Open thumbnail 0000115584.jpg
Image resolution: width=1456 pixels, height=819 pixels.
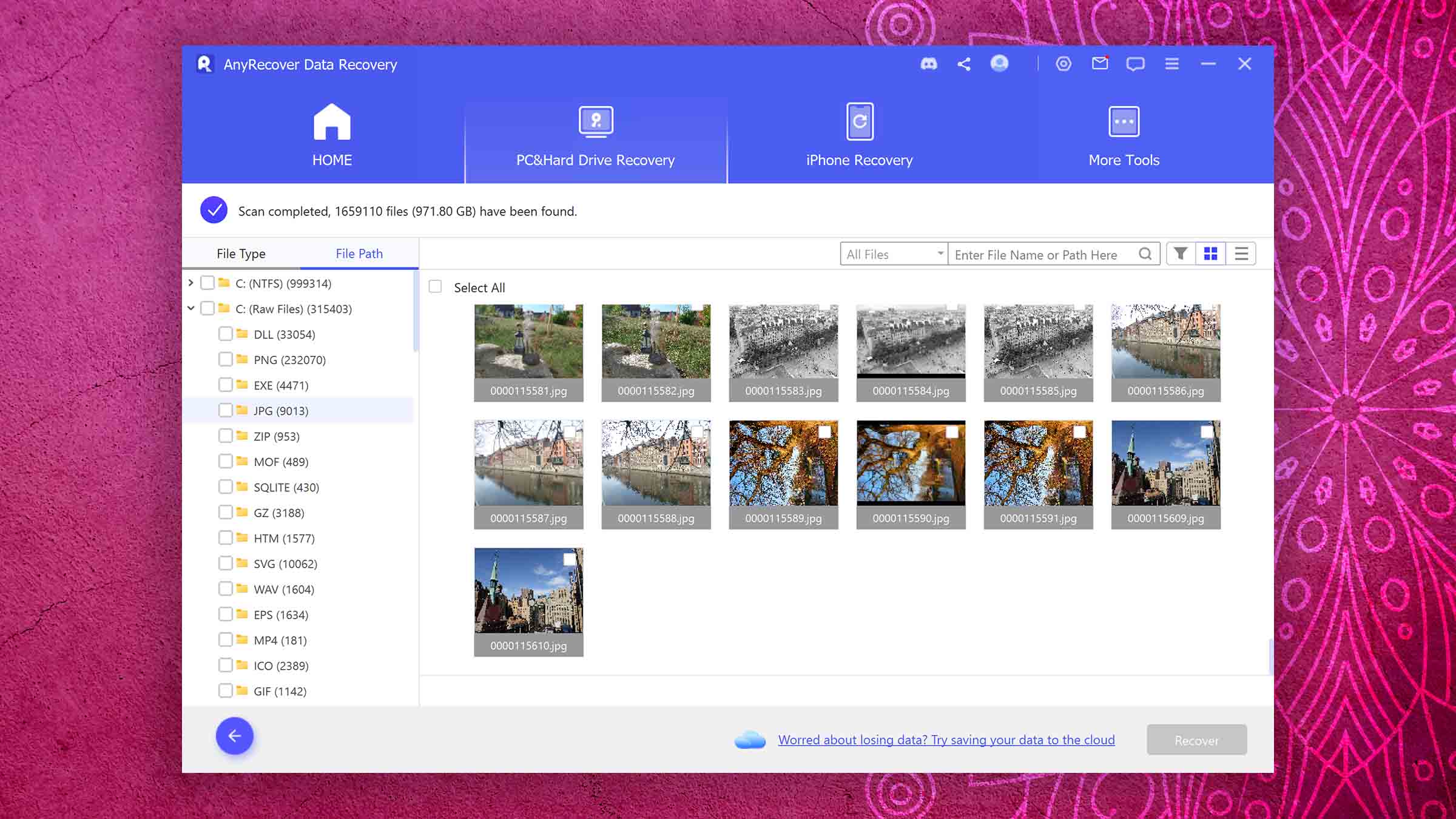click(x=911, y=352)
